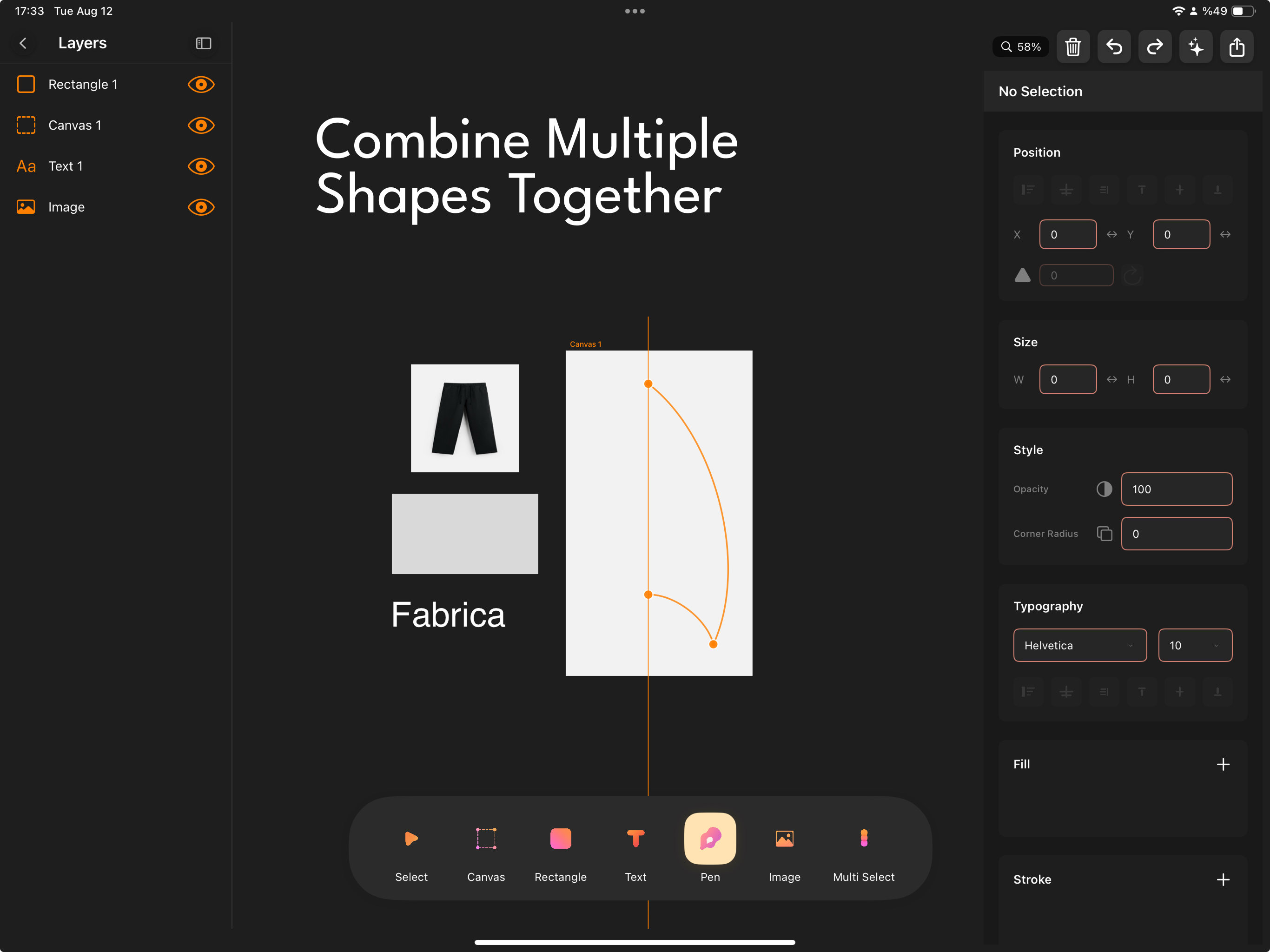Tap the three-dot multitasking menu at top
The width and height of the screenshot is (1270, 952).
pos(635,11)
